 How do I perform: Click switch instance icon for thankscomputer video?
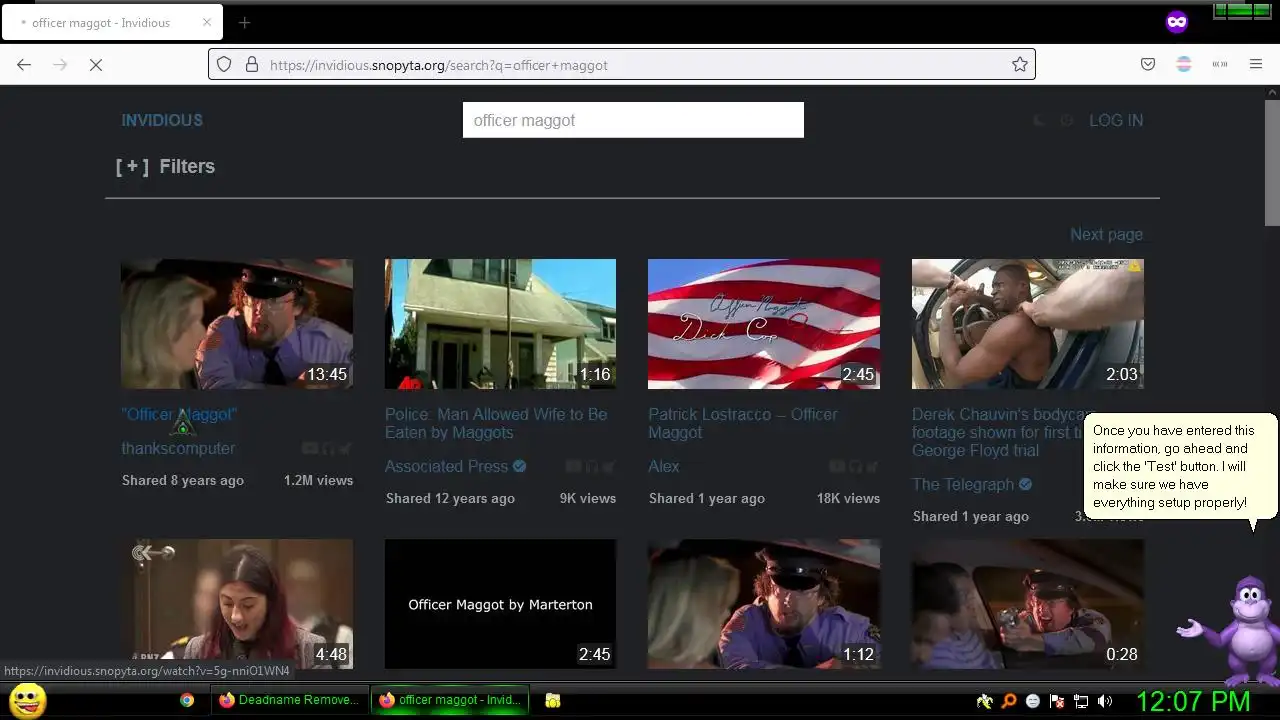click(x=345, y=449)
